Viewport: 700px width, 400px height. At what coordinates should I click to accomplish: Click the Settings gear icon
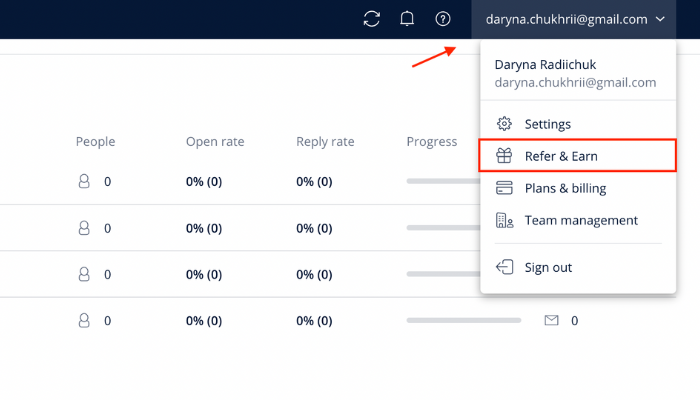tap(504, 124)
